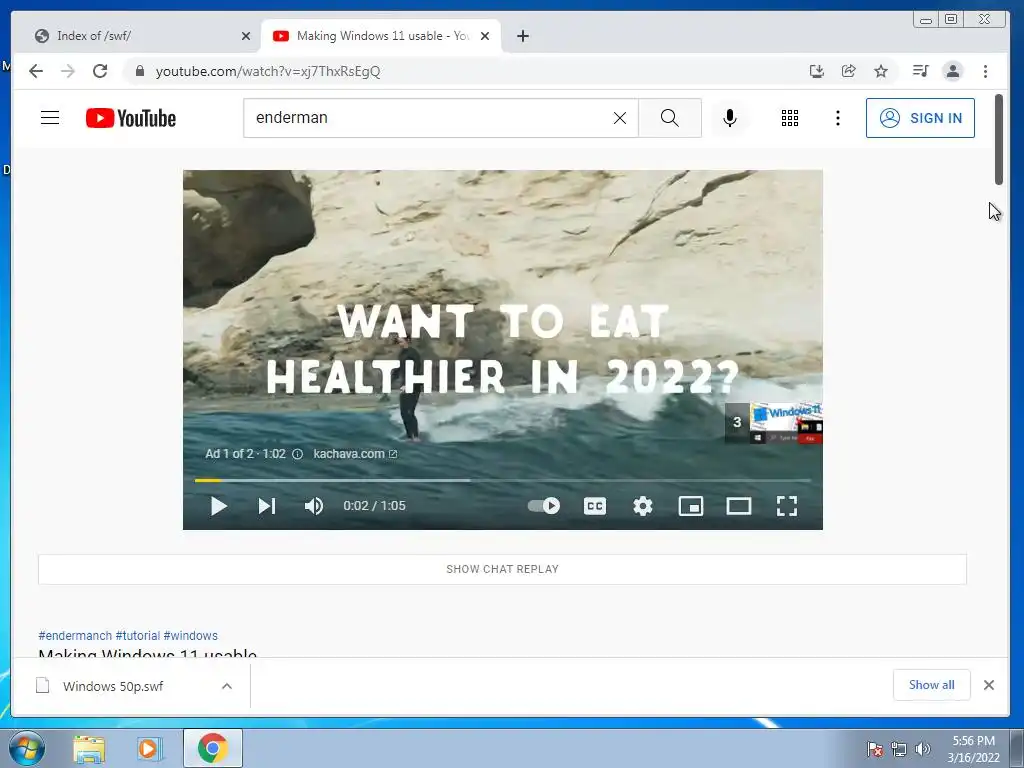The height and width of the screenshot is (768, 1024).
Task: Select the Making Windows 11 usable tab
Action: pyautogui.click(x=382, y=36)
